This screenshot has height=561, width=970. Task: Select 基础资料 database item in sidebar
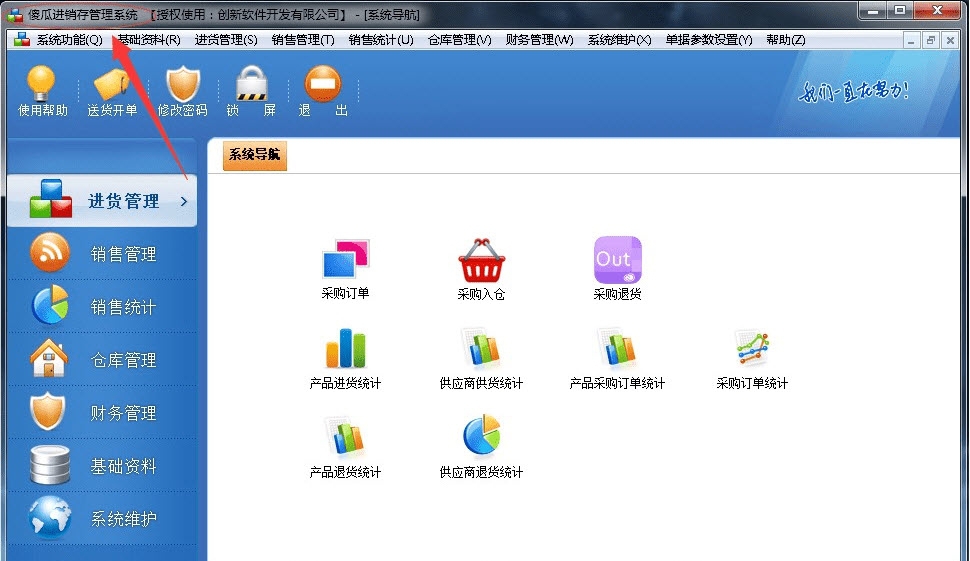[x=102, y=466]
